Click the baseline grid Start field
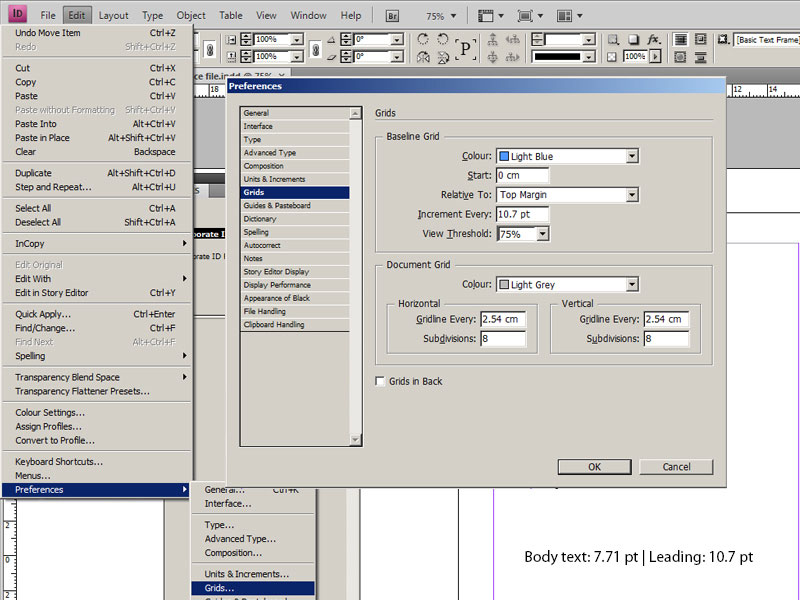The height and width of the screenshot is (600, 800). click(x=522, y=176)
